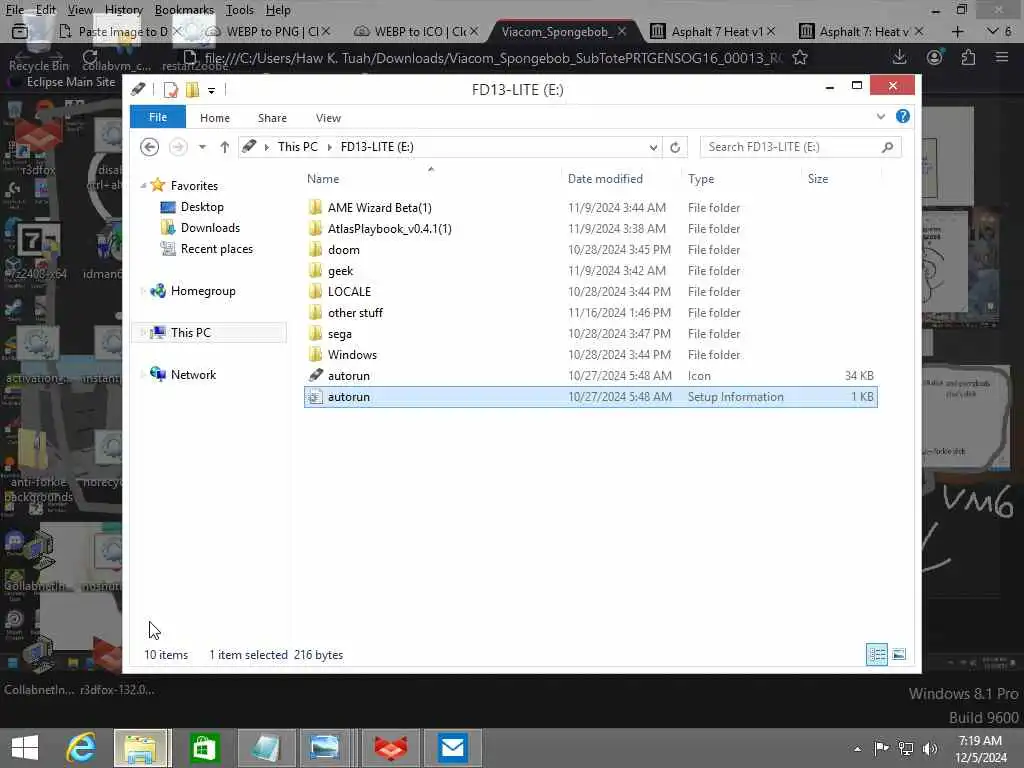This screenshot has height=768, width=1024.
Task: Click New folder in quick access toolbar
Action: click(x=193, y=89)
